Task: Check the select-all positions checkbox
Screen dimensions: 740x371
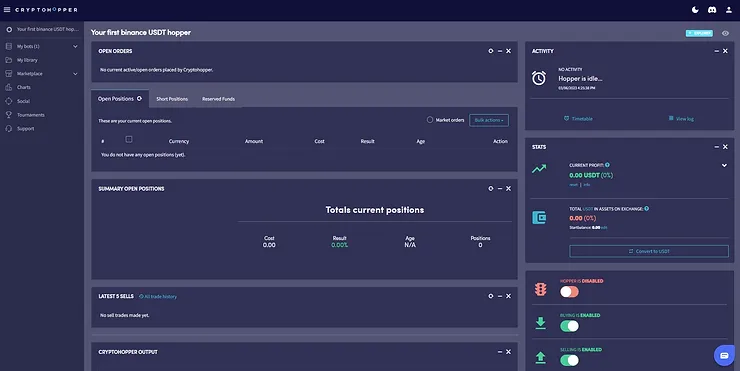Action: click(x=129, y=139)
